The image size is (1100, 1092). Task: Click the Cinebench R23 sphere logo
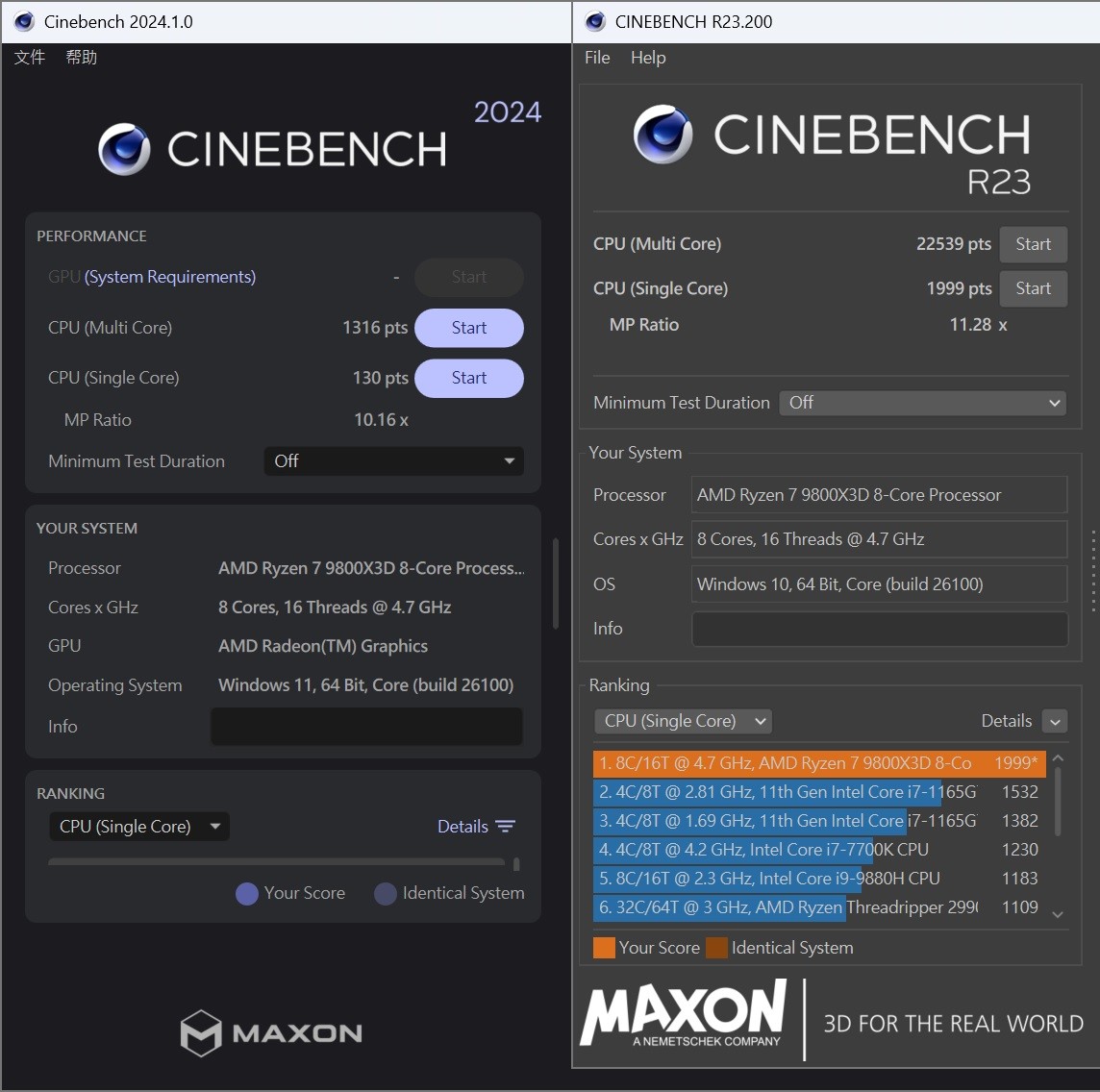662,135
